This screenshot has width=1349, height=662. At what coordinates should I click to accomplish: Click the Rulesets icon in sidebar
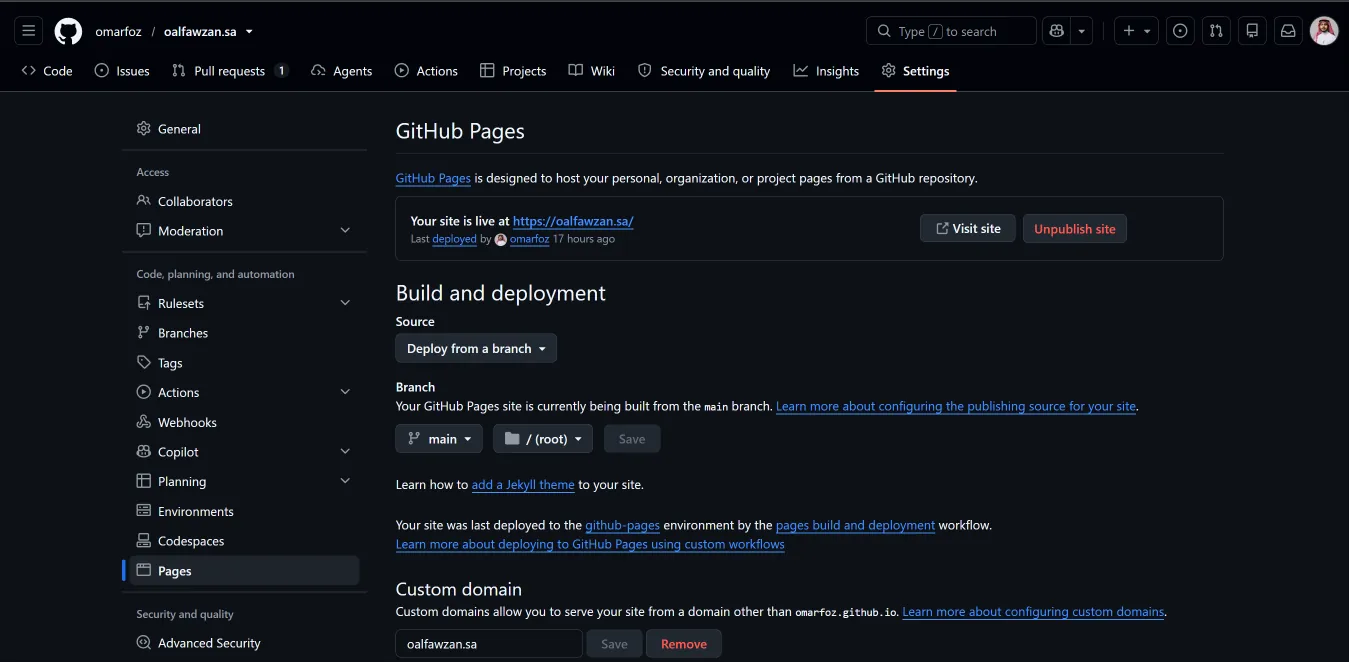[144, 303]
